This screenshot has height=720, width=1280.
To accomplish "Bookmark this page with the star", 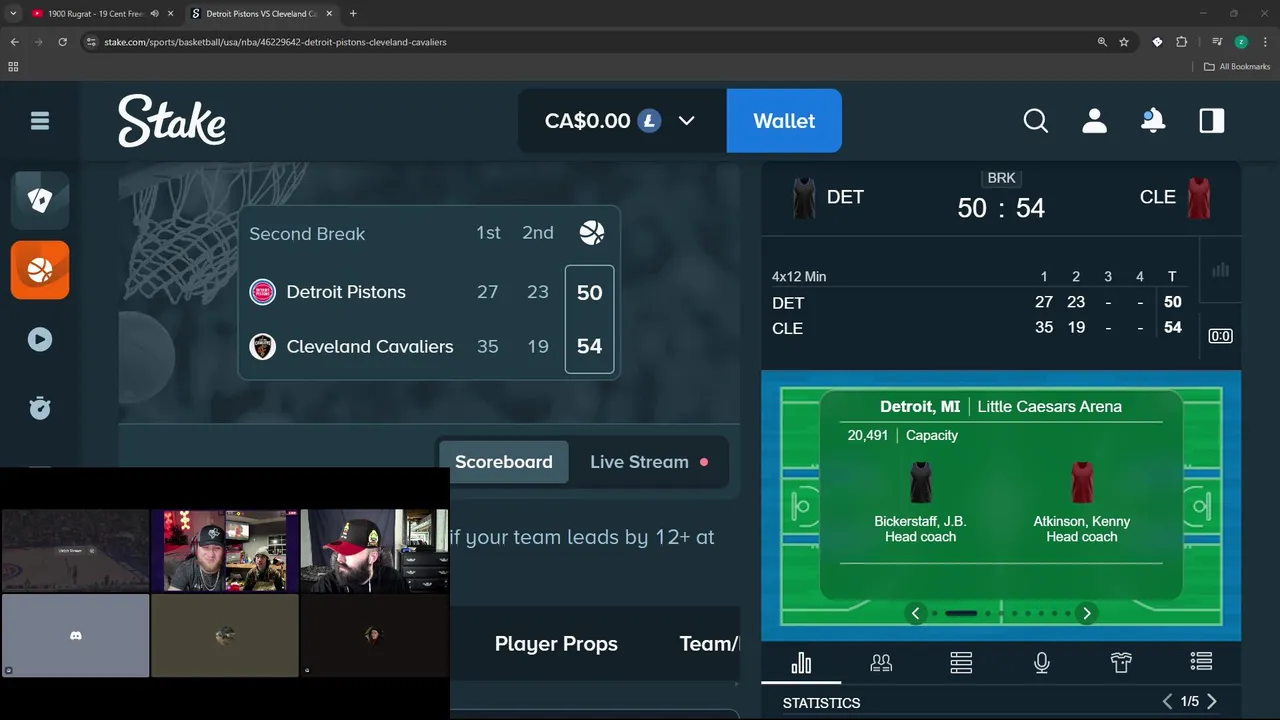I will pyautogui.click(x=1124, y=42).
